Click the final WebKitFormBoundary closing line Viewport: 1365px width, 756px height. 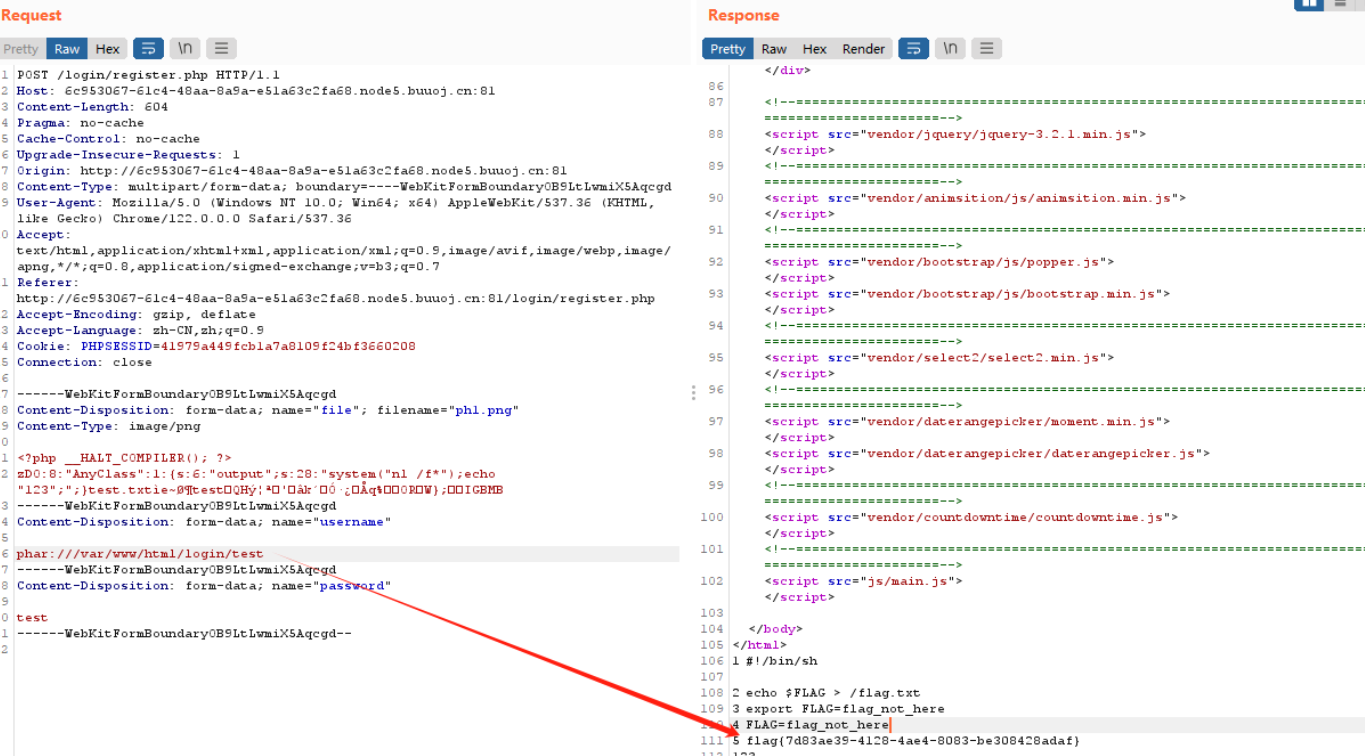tap(184, 634)
